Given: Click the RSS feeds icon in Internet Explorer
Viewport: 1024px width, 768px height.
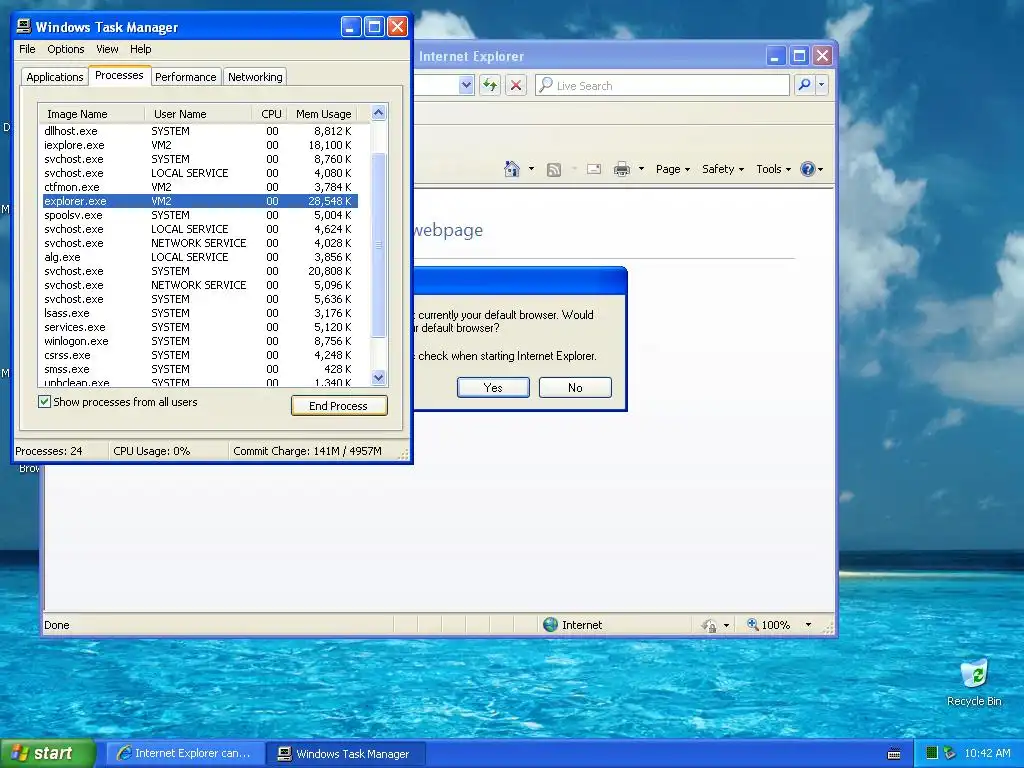Looking at the screenshot, I should pos(554,170).
